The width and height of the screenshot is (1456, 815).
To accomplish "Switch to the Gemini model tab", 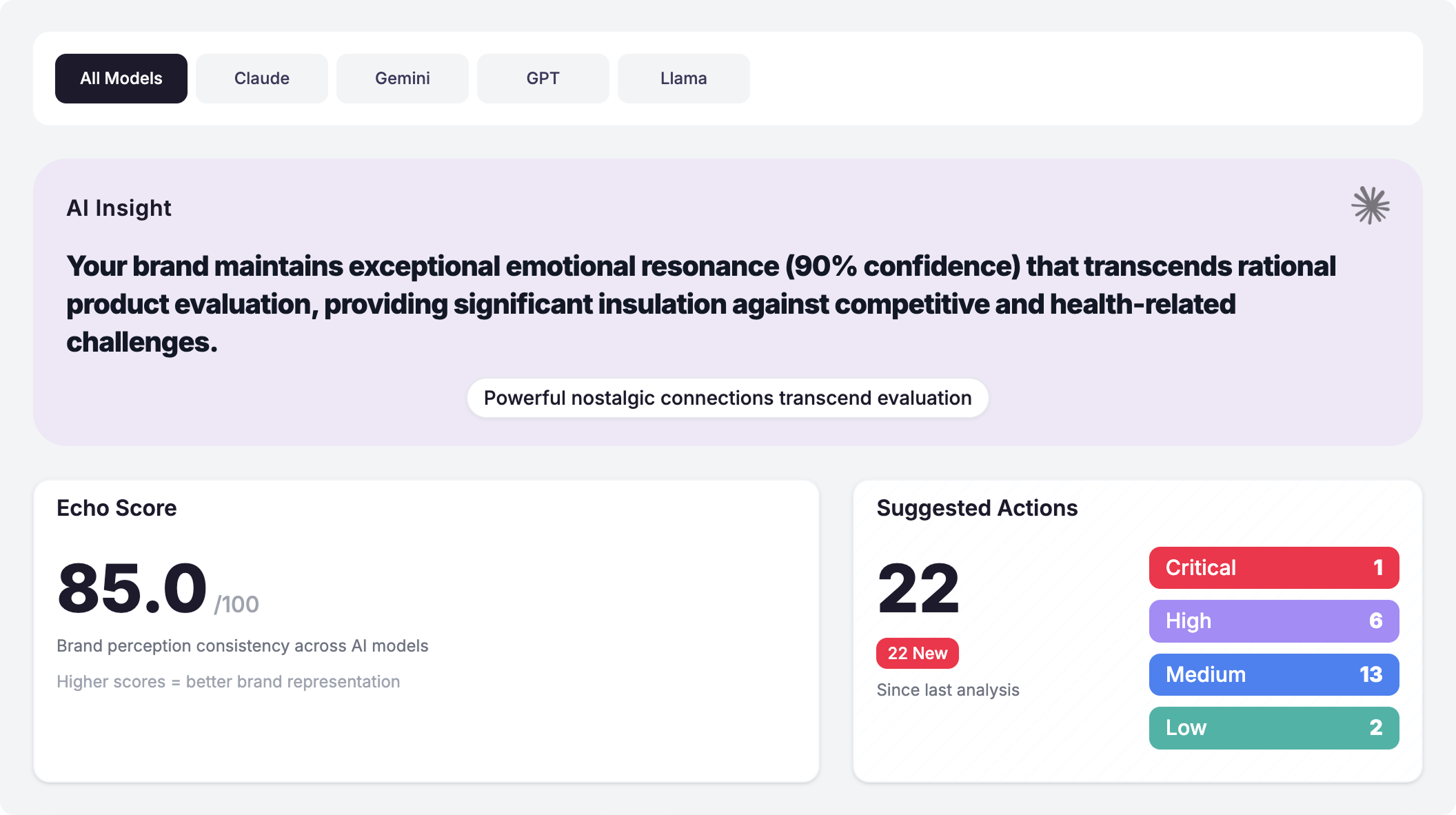I will coord(403,79).
